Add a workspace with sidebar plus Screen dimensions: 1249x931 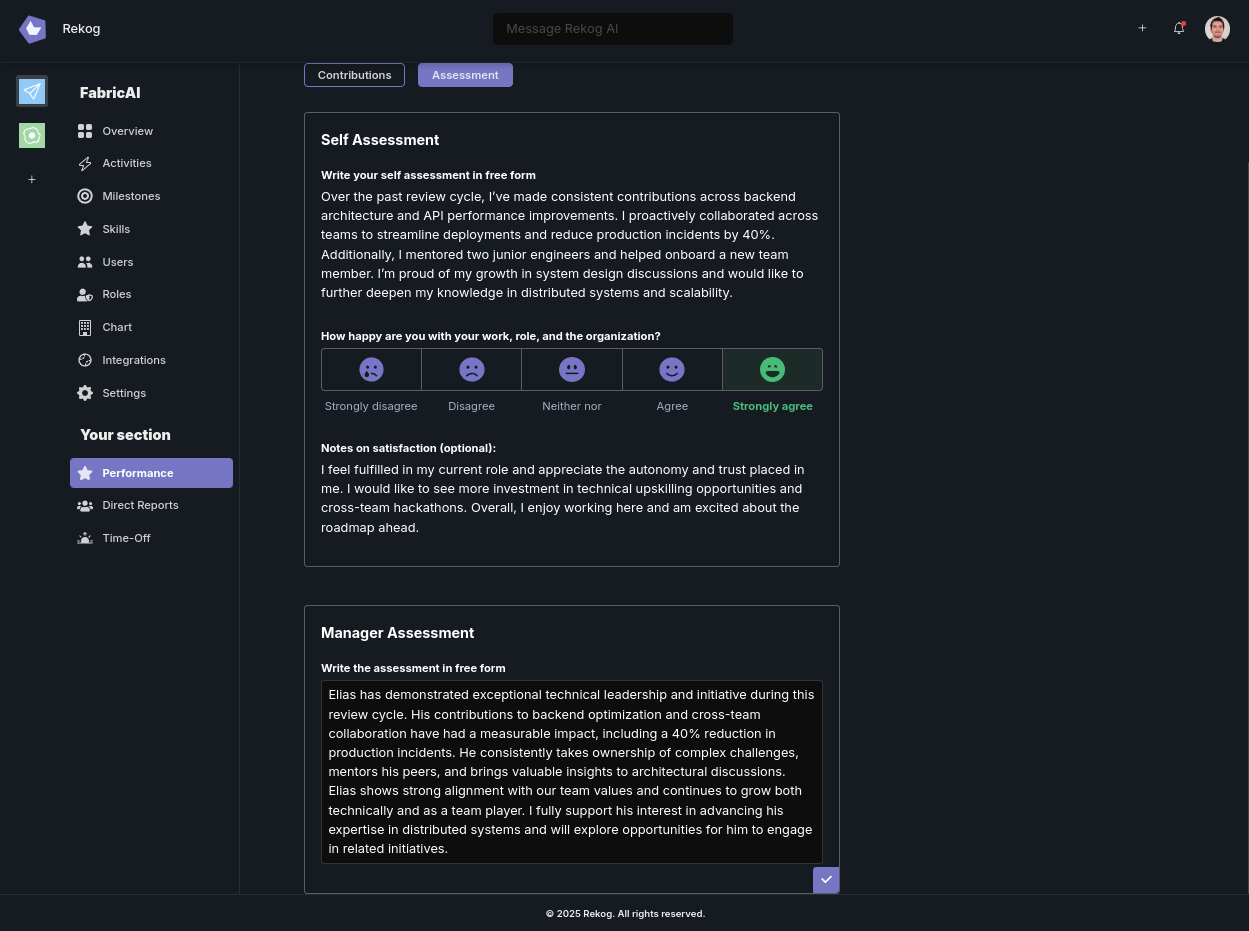click(x=32, y=179)
